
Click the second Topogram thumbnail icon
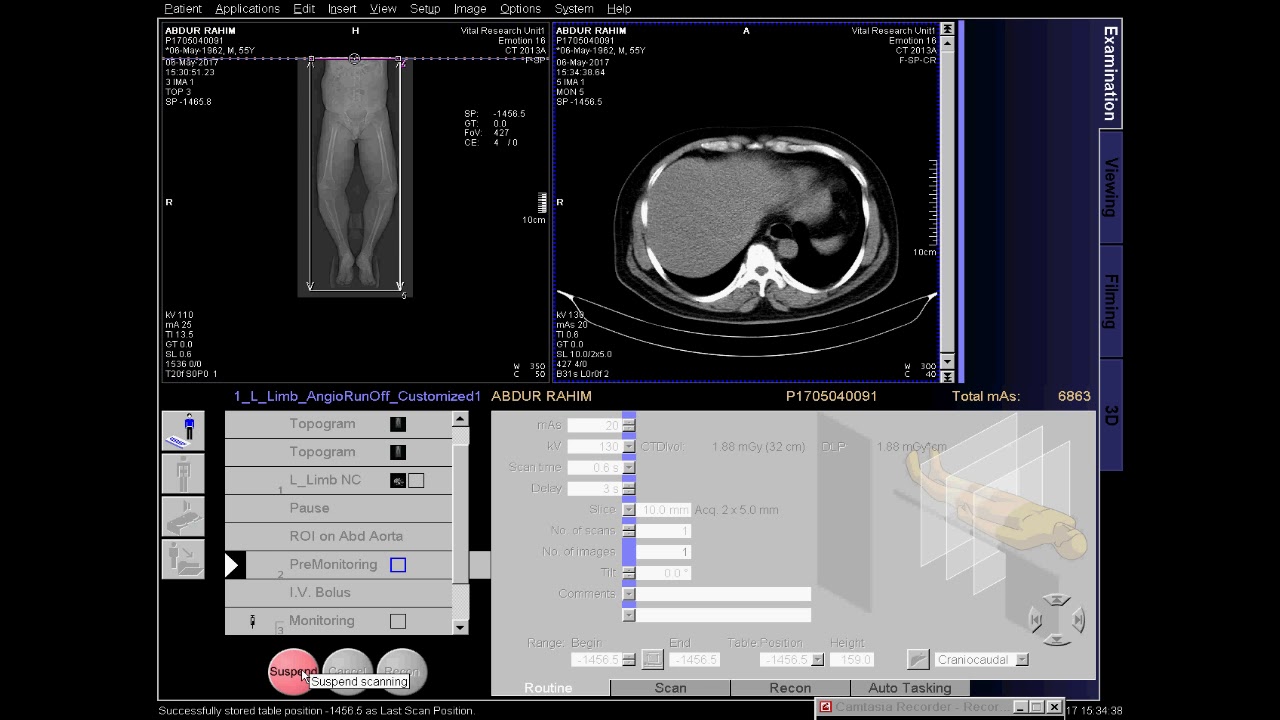398,452
